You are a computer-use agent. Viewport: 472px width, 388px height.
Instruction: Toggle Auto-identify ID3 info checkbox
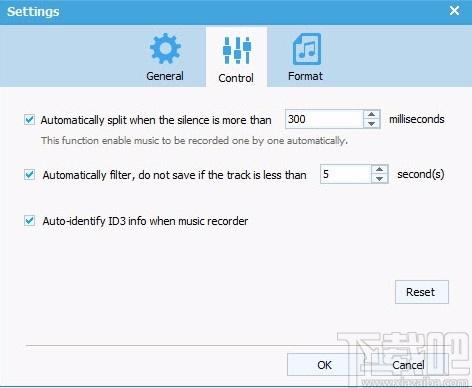tap(29, 220)
